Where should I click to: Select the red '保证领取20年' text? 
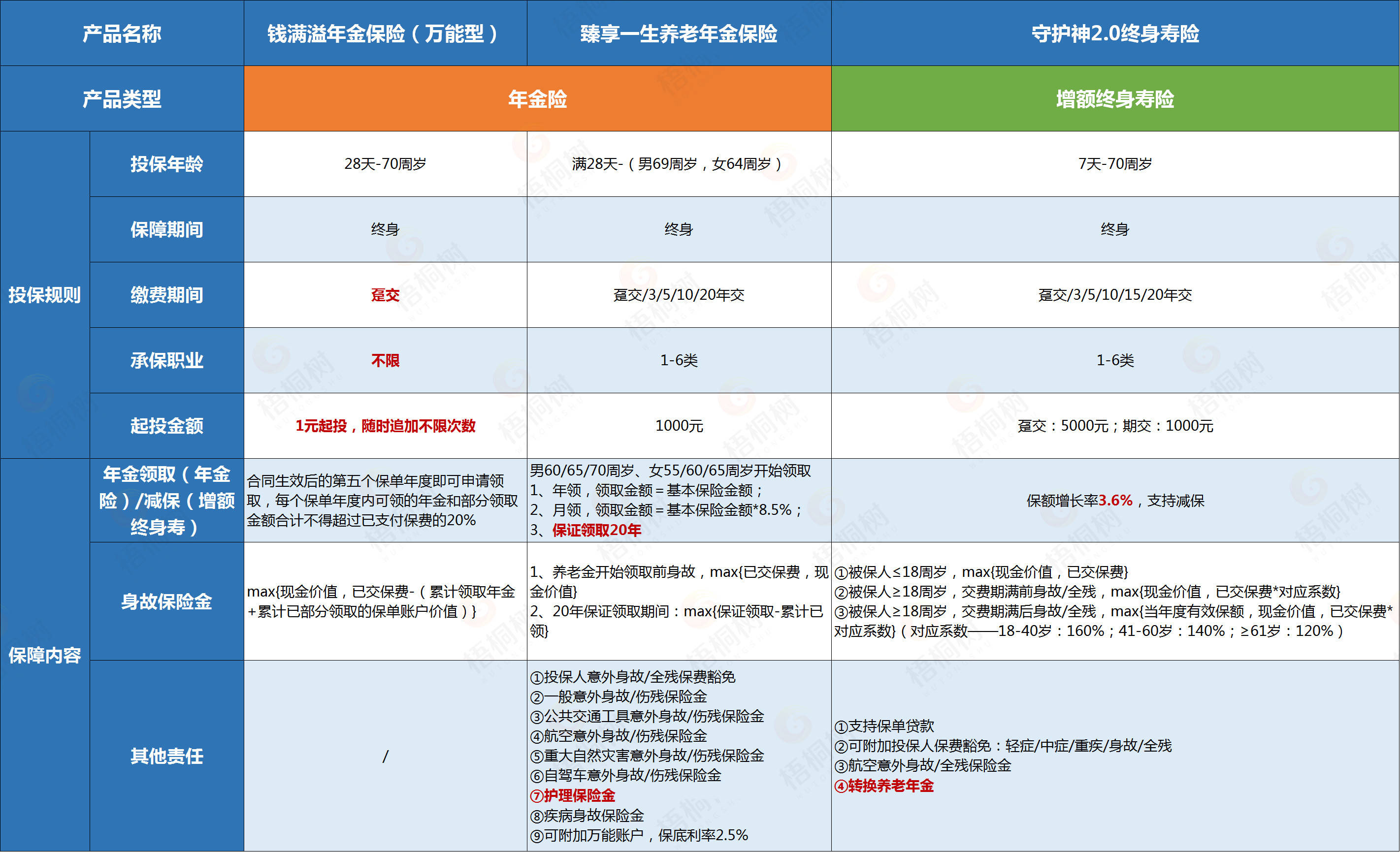click(x=597, y=531)
